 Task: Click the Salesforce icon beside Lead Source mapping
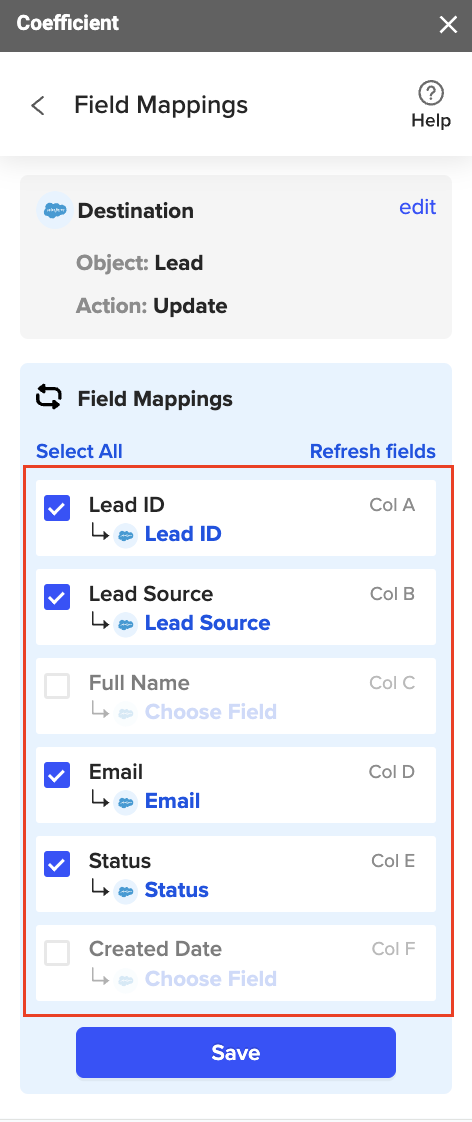point(126,623)
